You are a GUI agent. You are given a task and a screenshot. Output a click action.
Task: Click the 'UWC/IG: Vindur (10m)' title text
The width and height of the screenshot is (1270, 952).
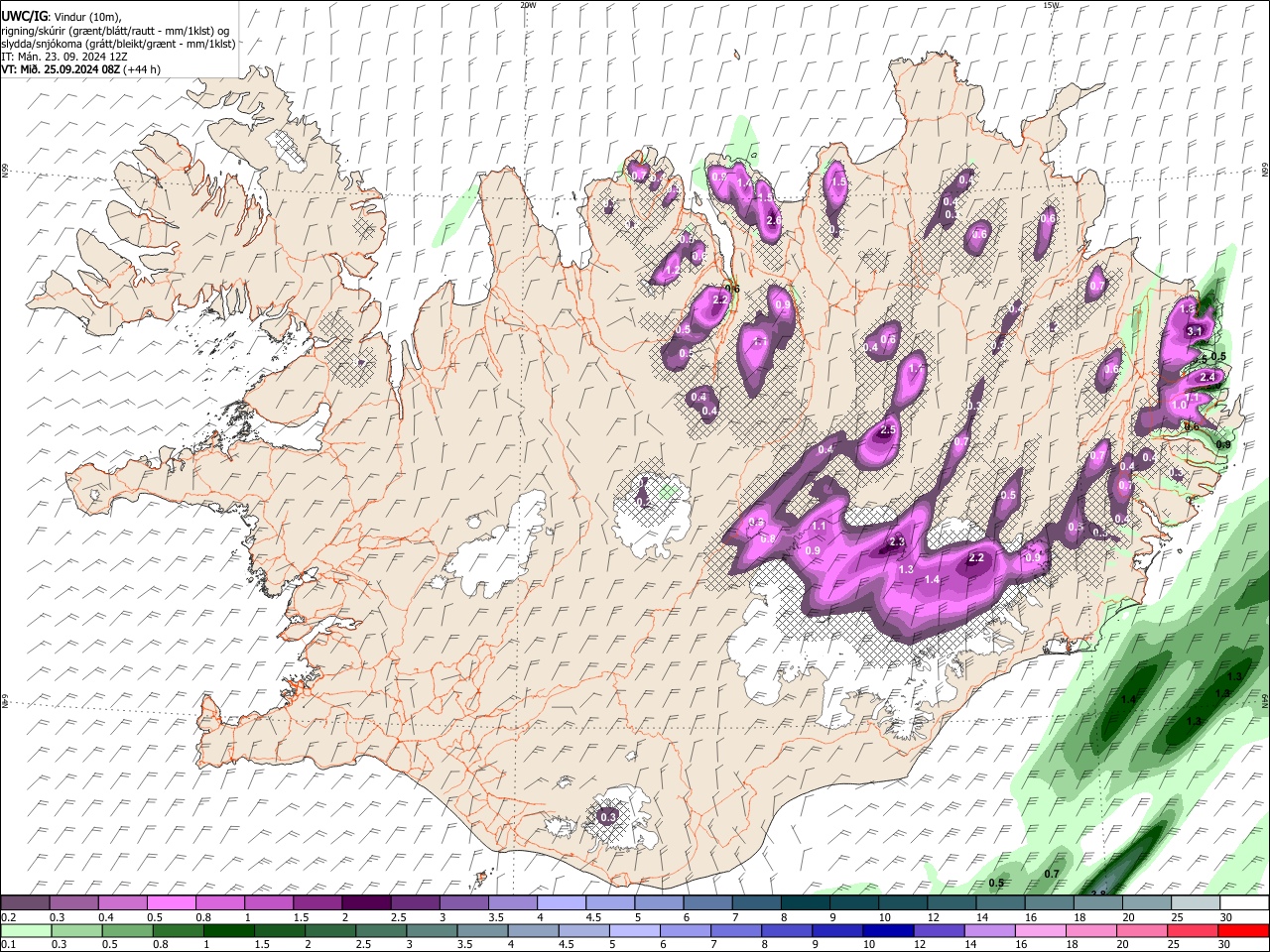pyautogui.click(x=62, y=17)
